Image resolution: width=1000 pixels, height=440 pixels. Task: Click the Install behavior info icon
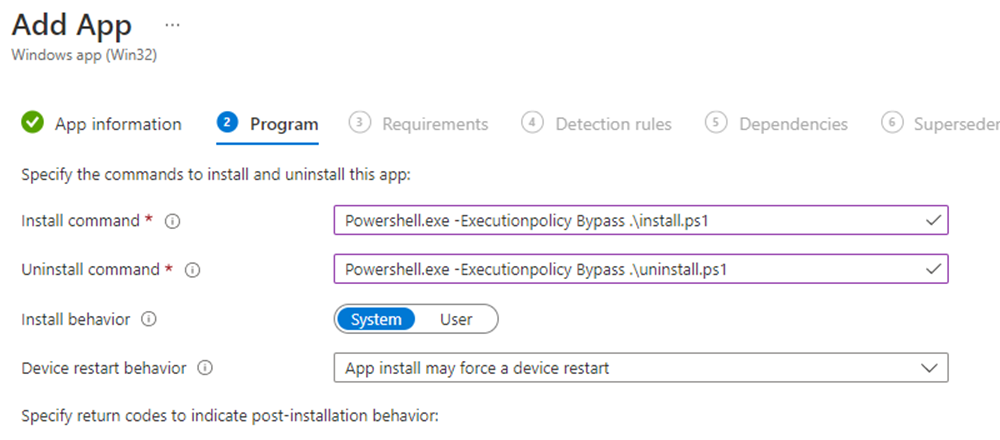(150, 320)
